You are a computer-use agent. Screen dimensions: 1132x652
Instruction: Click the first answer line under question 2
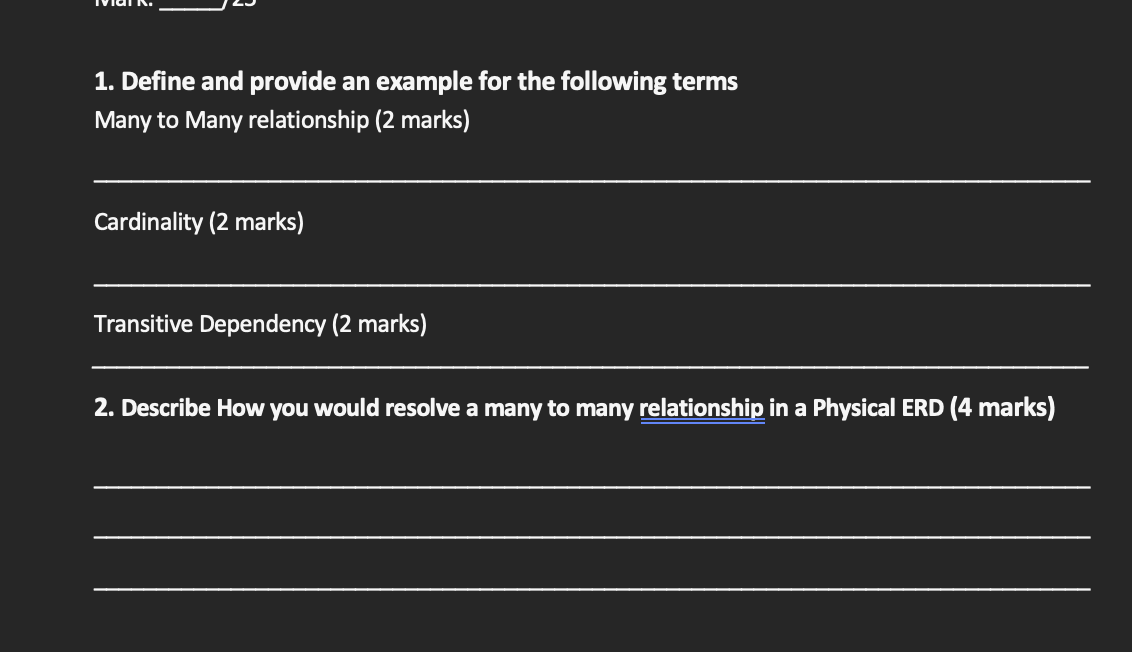pyautogui.click(x=590, y=486)
